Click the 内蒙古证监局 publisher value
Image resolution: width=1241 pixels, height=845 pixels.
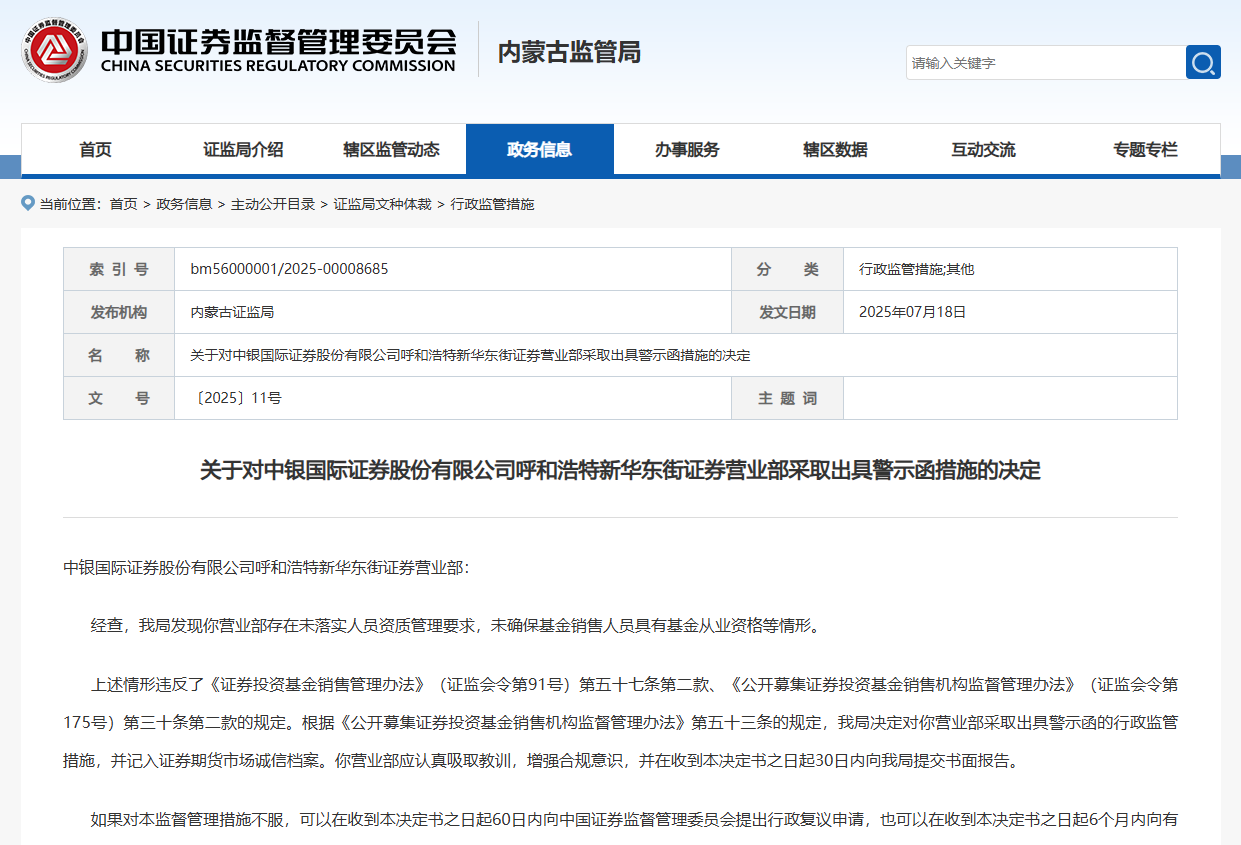click(x=232, y=312)
